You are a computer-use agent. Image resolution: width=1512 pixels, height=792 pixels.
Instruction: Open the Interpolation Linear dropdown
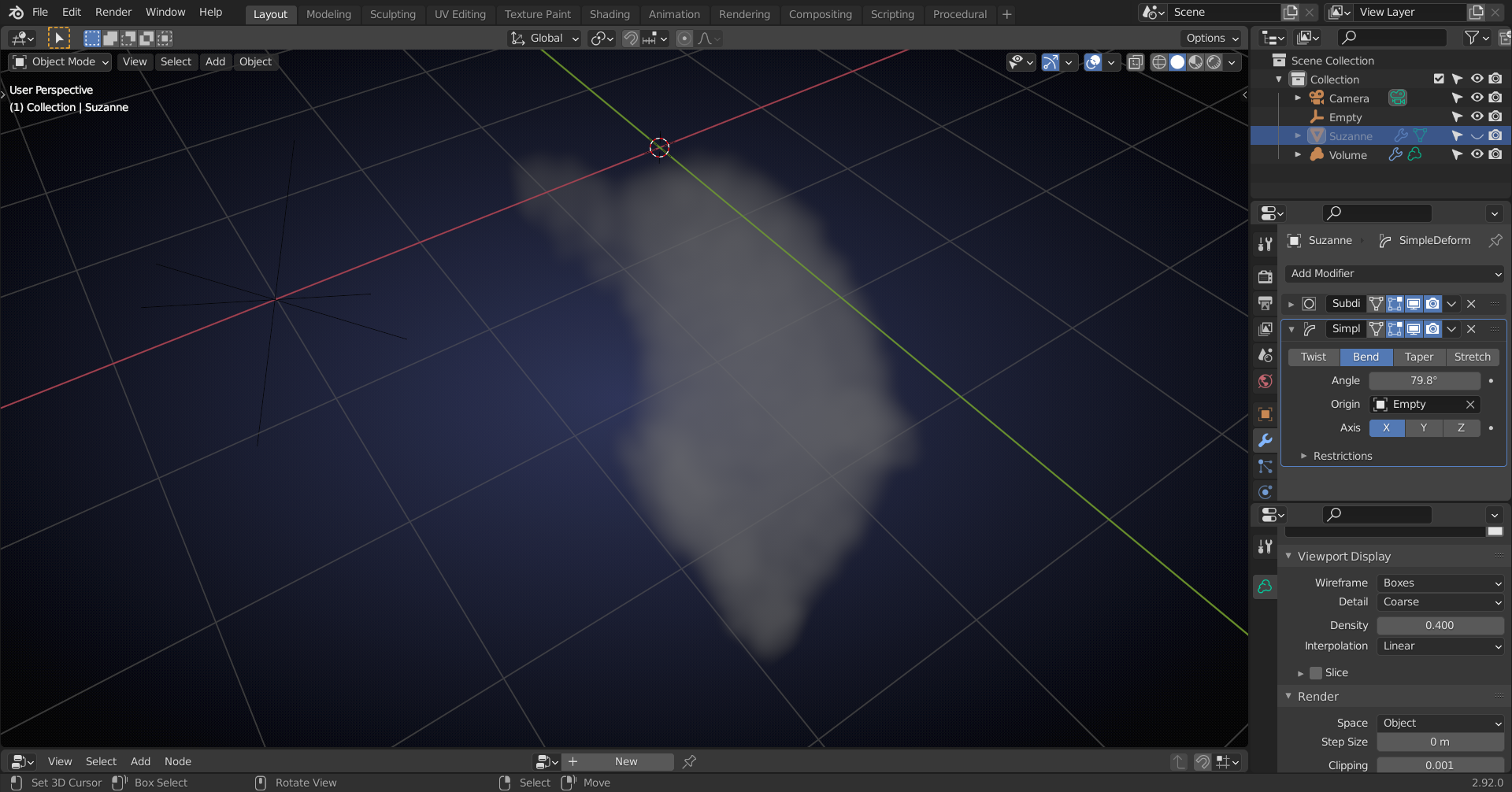click(1440, 646)
